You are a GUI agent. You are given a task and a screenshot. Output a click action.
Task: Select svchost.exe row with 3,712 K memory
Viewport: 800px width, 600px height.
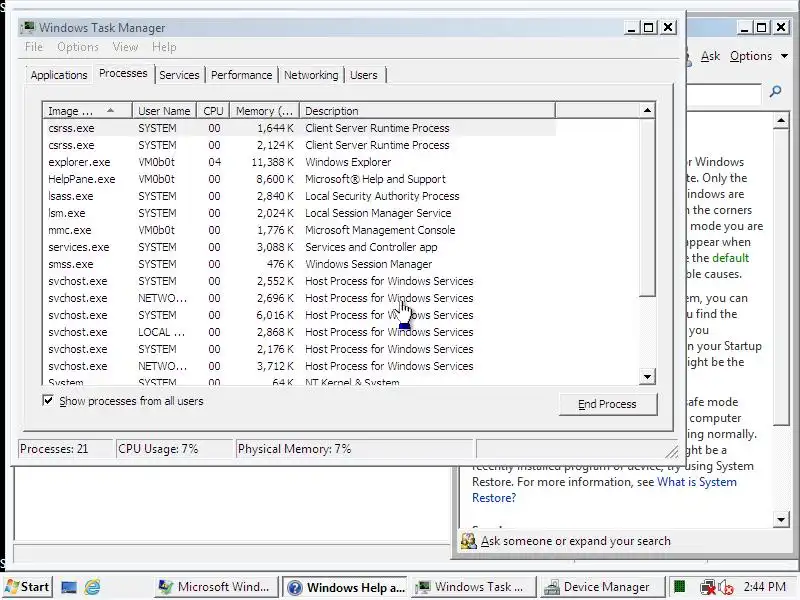point(299,366)
